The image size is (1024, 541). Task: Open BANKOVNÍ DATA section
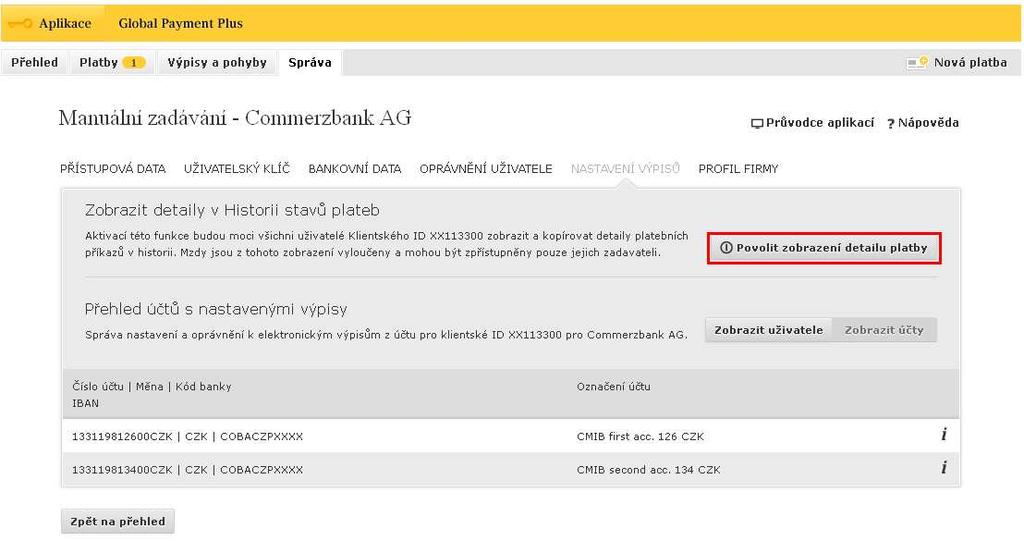pos(355,169)
